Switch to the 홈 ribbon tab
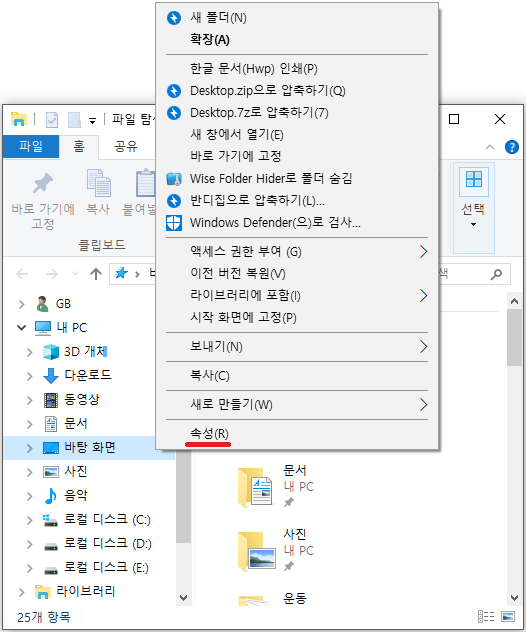 [79, 146]
